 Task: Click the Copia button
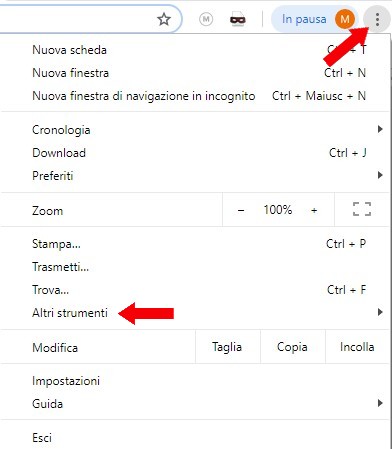tap(292, 347)
